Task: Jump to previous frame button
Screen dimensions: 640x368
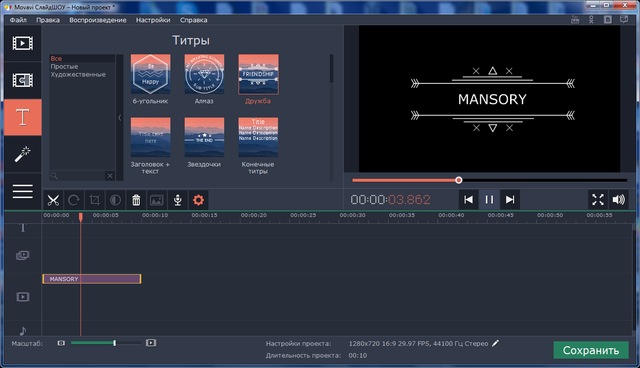Action: 469,200
